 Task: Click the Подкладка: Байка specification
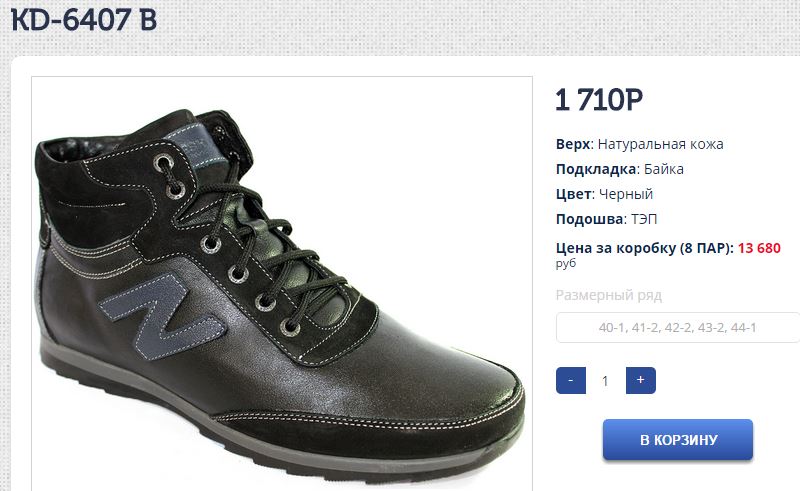click(619, 169)
